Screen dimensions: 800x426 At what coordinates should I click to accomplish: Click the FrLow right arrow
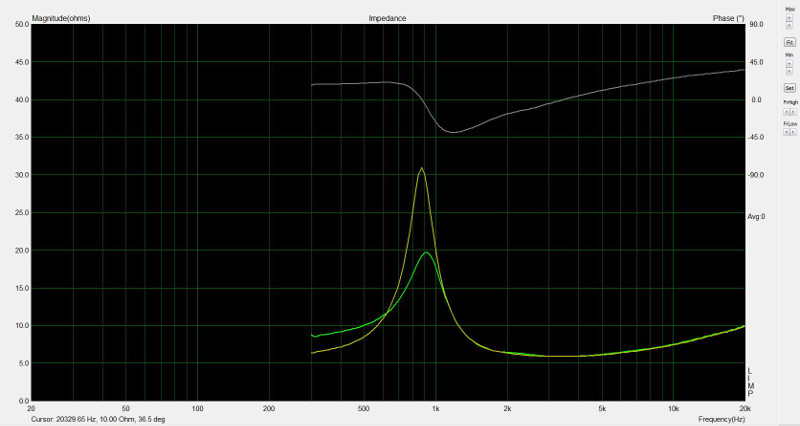(792, 132)
